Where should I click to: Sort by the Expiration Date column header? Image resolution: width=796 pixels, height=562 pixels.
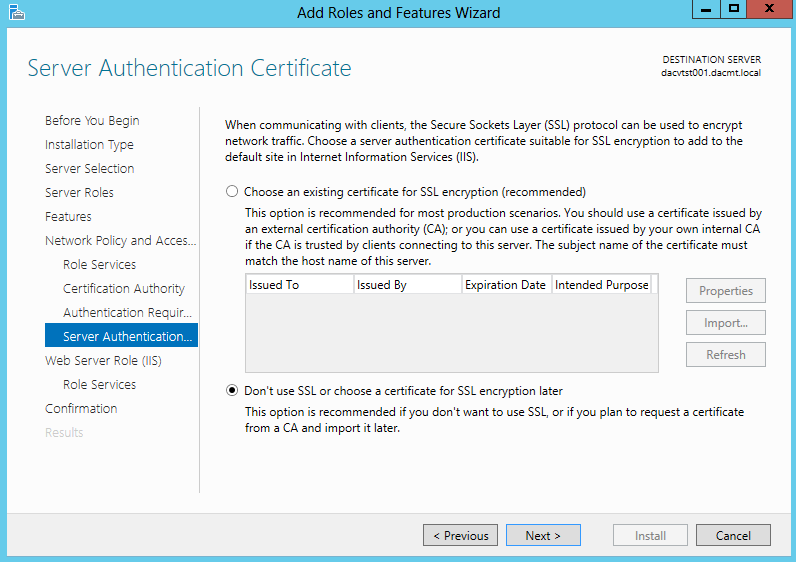pos(506,285)
